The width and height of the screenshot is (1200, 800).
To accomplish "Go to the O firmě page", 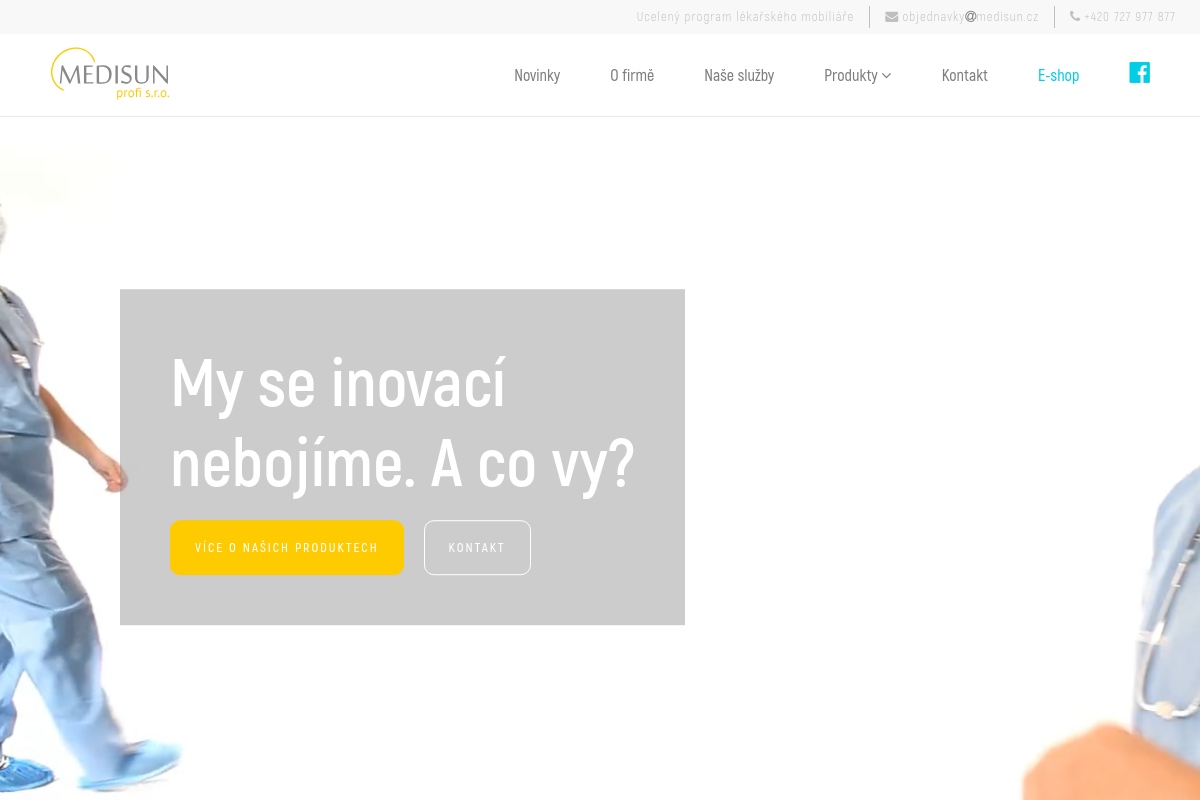I will coord(632,75).
